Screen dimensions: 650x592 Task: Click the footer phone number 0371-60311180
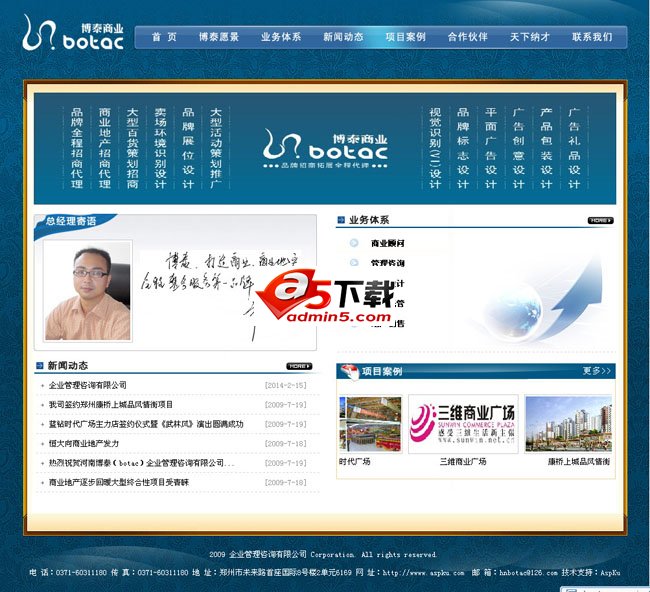(x=81, y=573)
